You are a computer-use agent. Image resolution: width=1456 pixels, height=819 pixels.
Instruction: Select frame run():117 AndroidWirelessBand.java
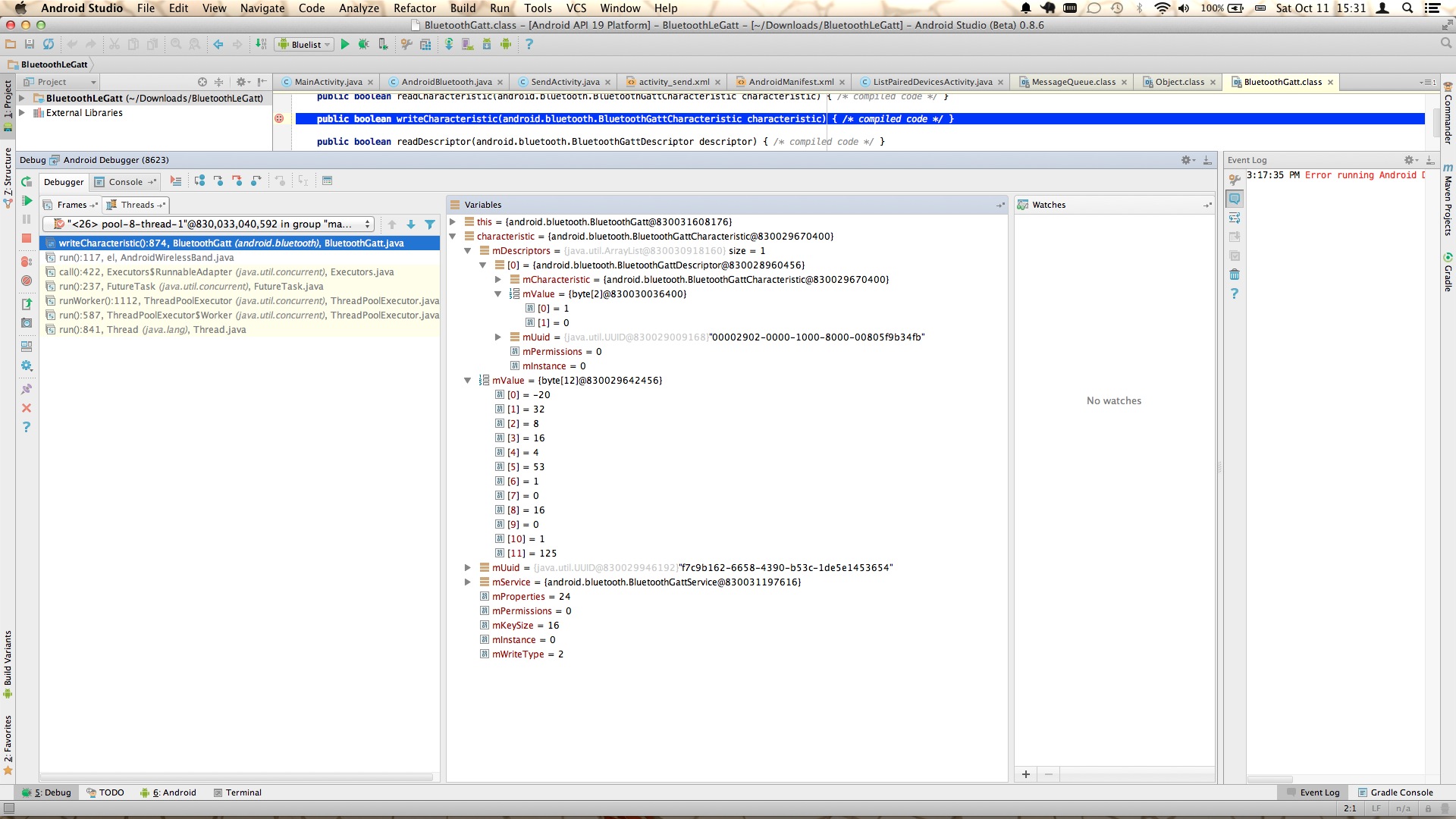coord(240,258)
